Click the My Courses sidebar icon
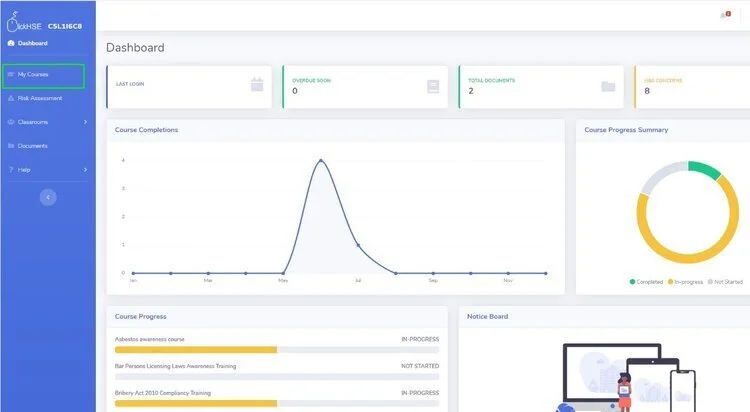The image size is (750, 412). point(11,74)
